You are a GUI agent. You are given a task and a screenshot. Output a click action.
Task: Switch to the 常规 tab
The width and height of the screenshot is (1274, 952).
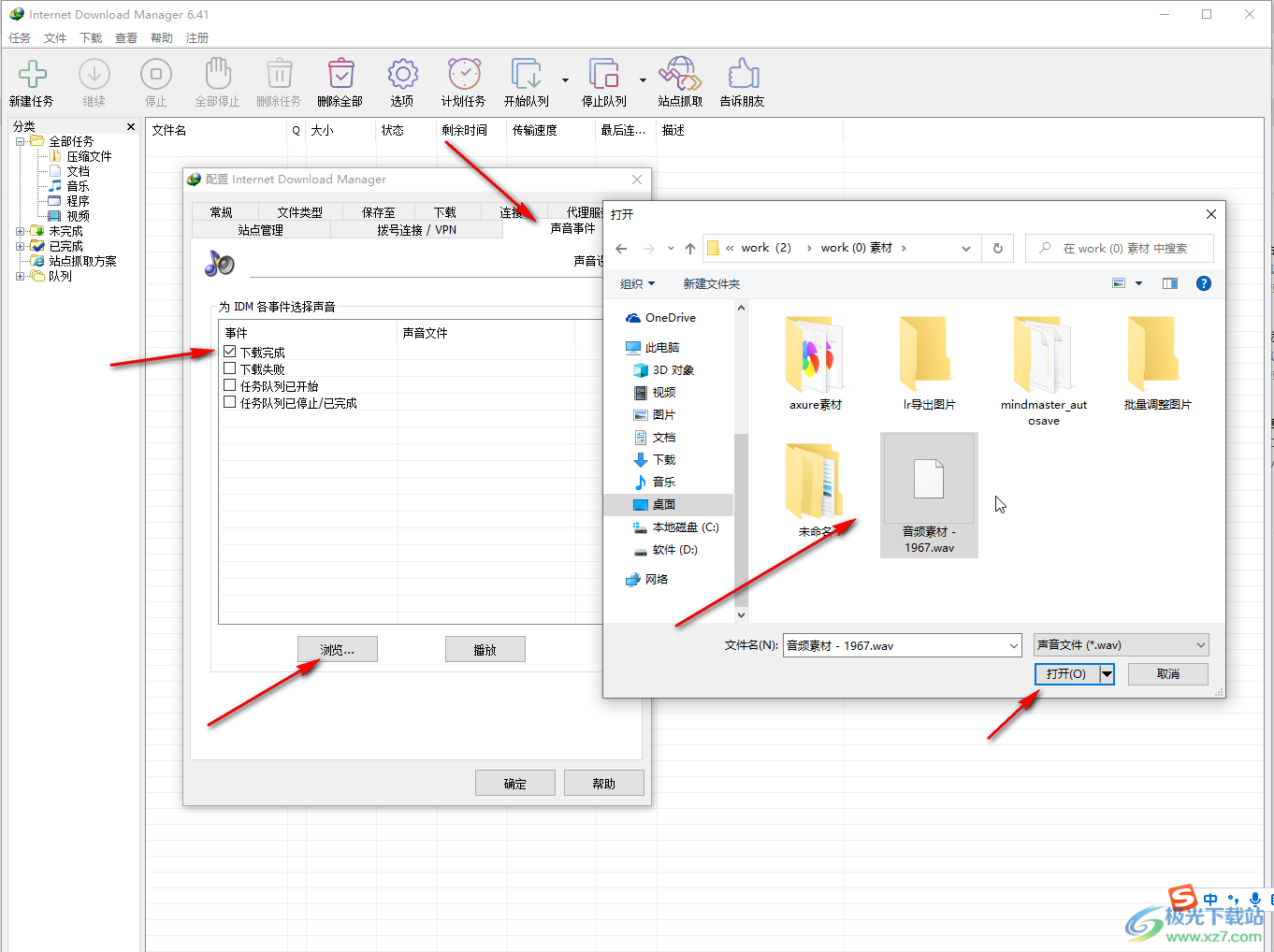pyautogui.click(x=222, y=212)
